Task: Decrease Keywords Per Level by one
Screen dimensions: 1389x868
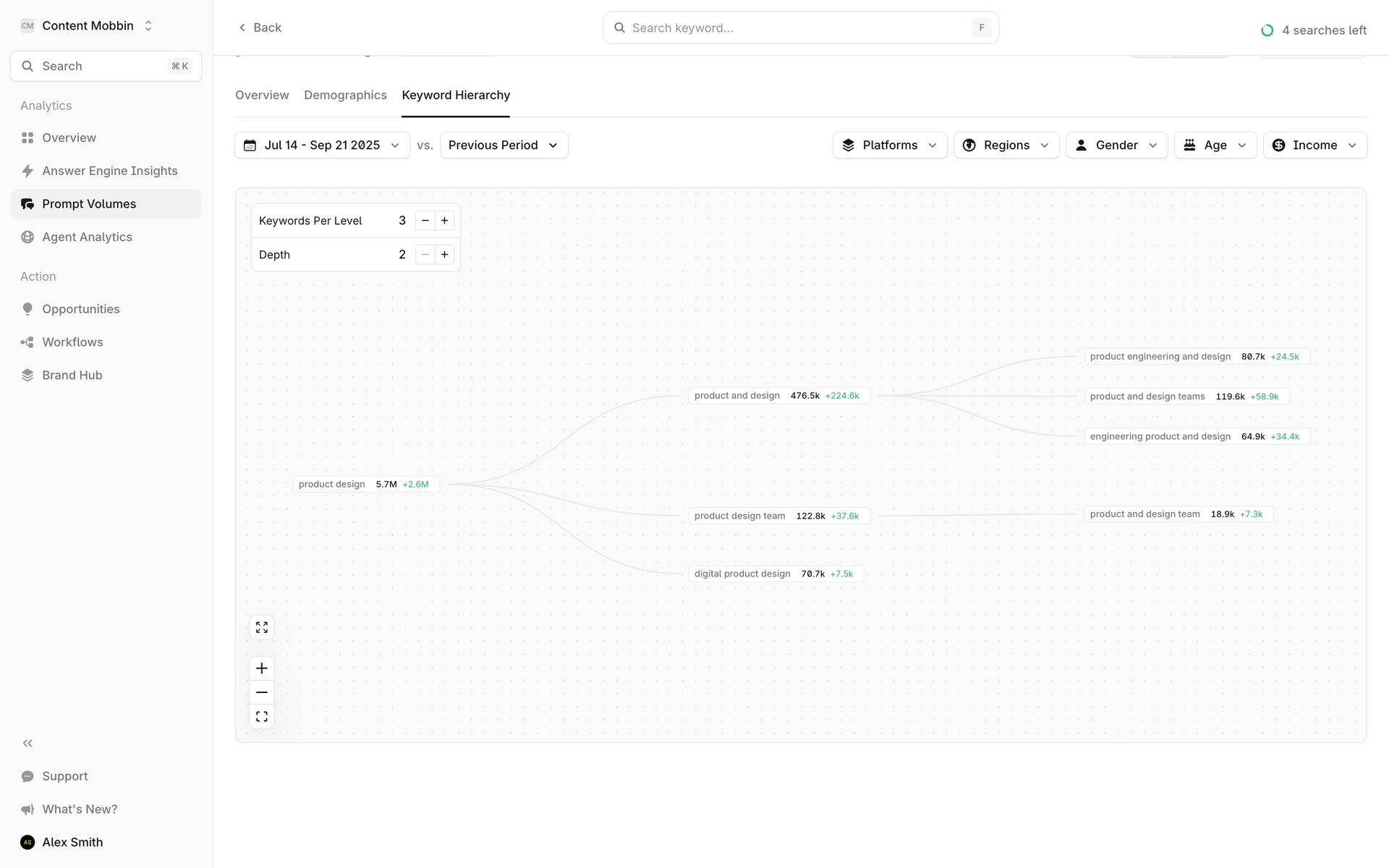Action: tap(425, 221)
